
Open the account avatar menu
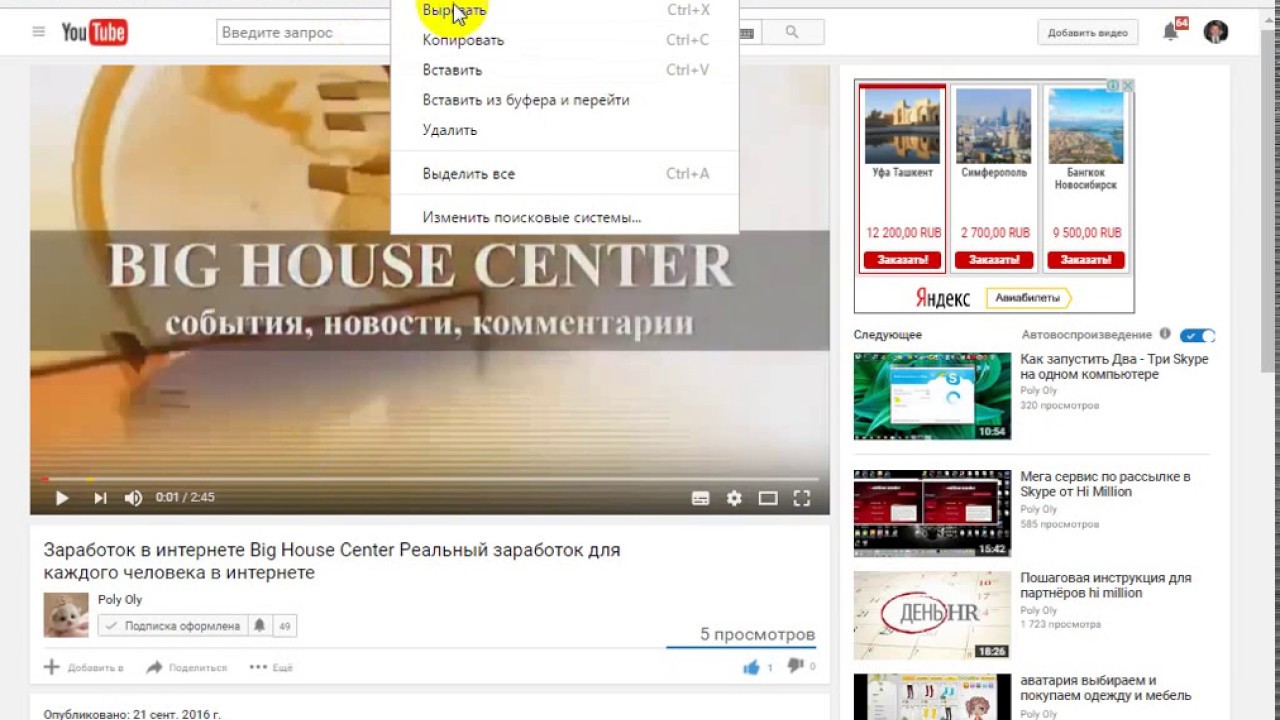click(x=1215, y=32)
